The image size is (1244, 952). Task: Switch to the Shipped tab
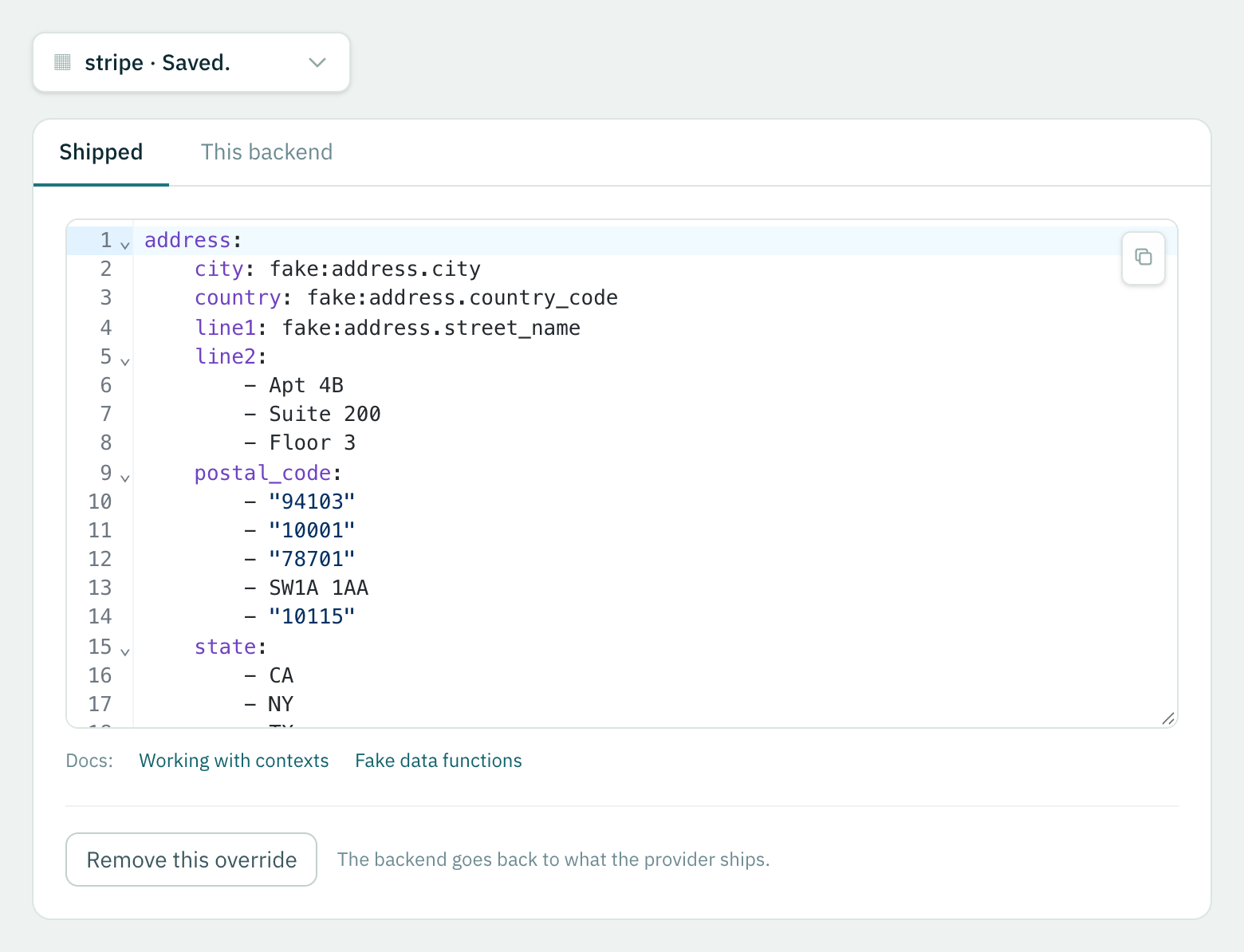point(101,152)
